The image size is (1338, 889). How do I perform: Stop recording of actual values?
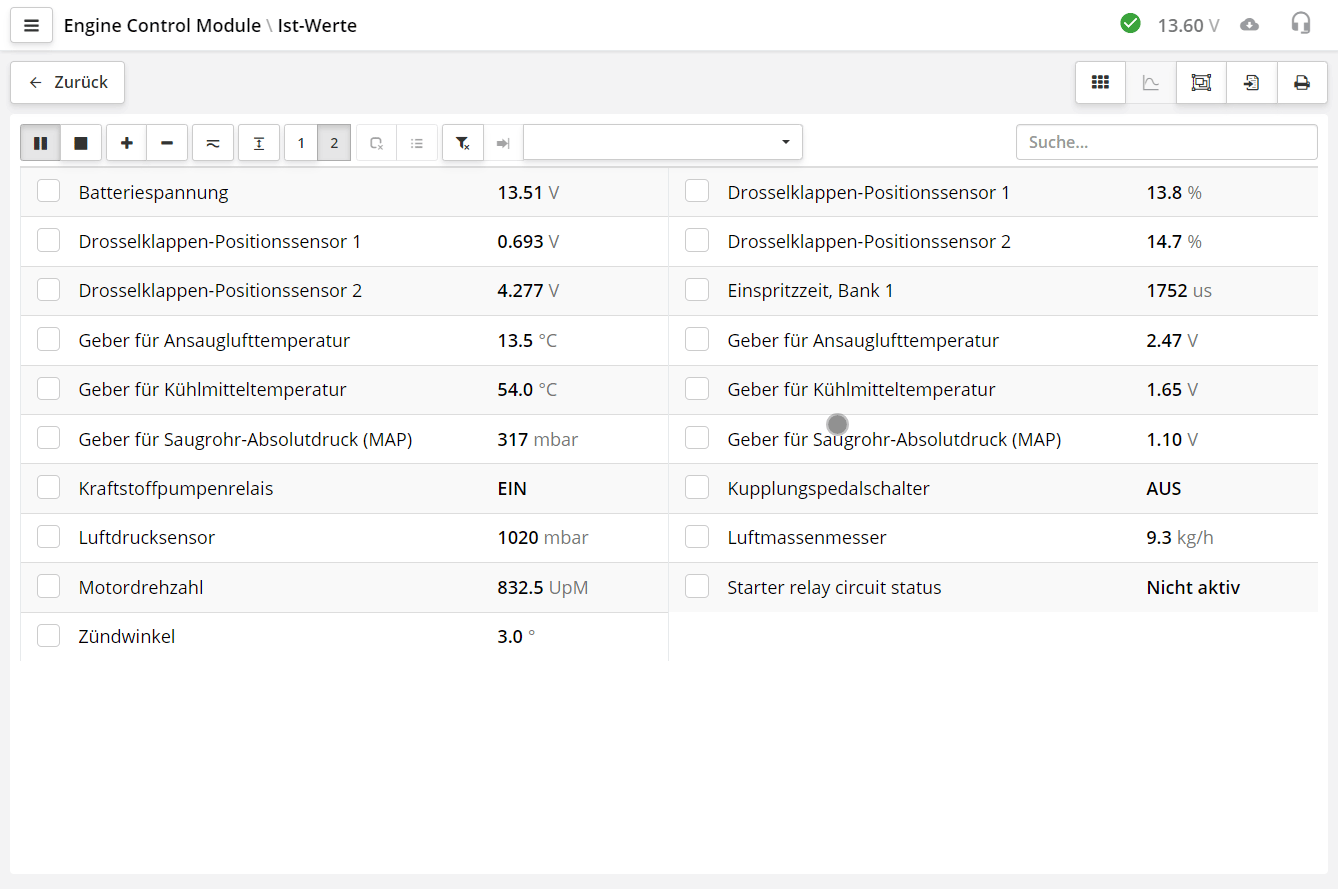(81, 142)
